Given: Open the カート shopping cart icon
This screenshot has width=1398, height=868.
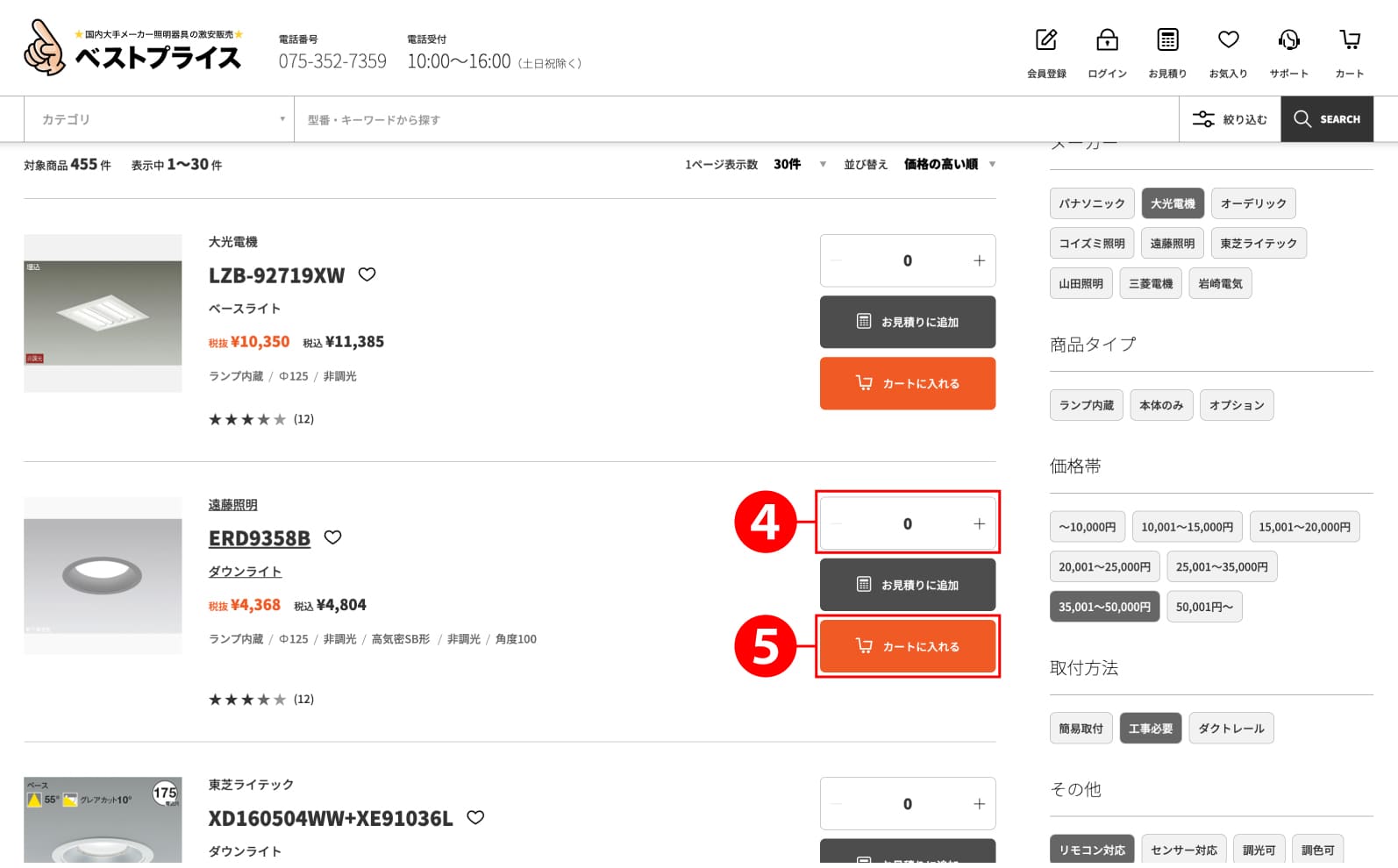Looking at the screenshot, I should pos(1349,40).
